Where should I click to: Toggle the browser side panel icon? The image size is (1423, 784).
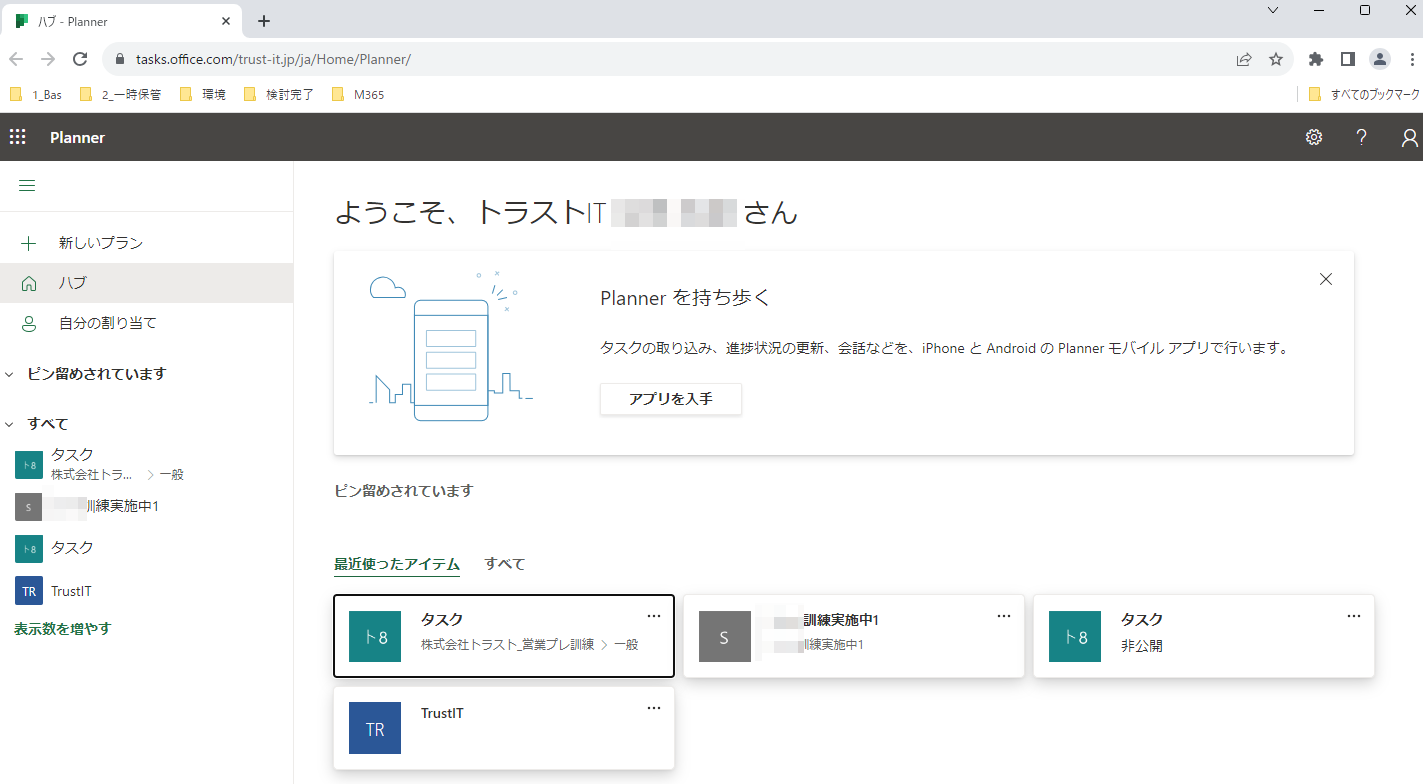1348,59
